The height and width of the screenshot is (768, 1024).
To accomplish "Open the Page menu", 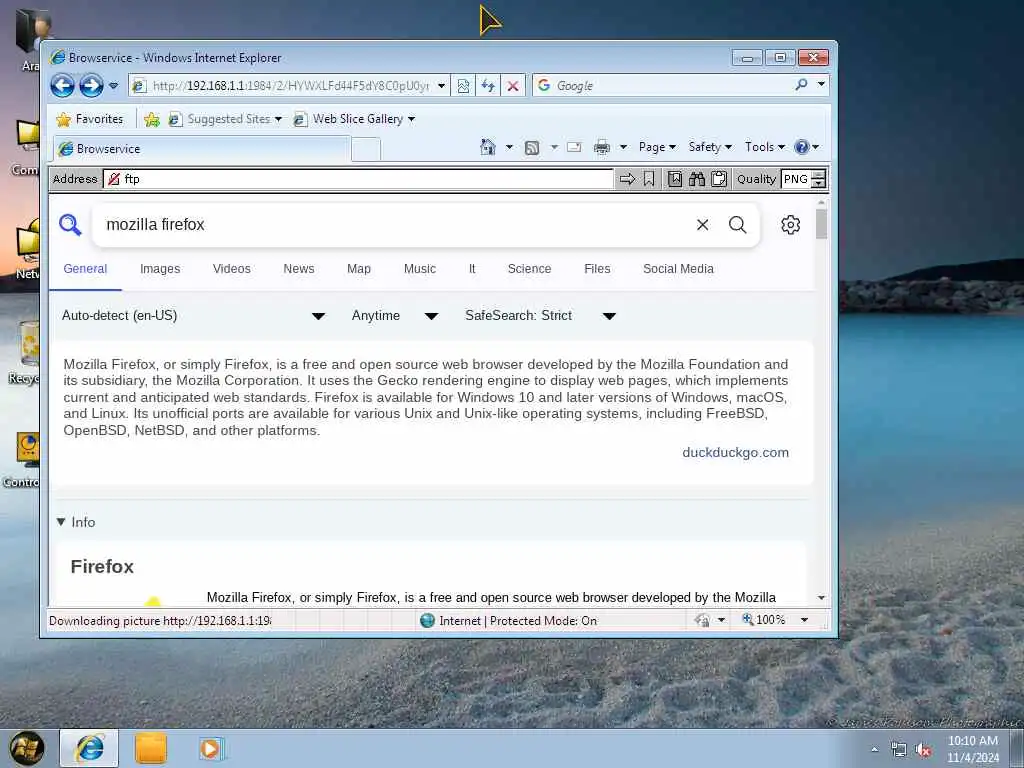I will coord(657,147).
